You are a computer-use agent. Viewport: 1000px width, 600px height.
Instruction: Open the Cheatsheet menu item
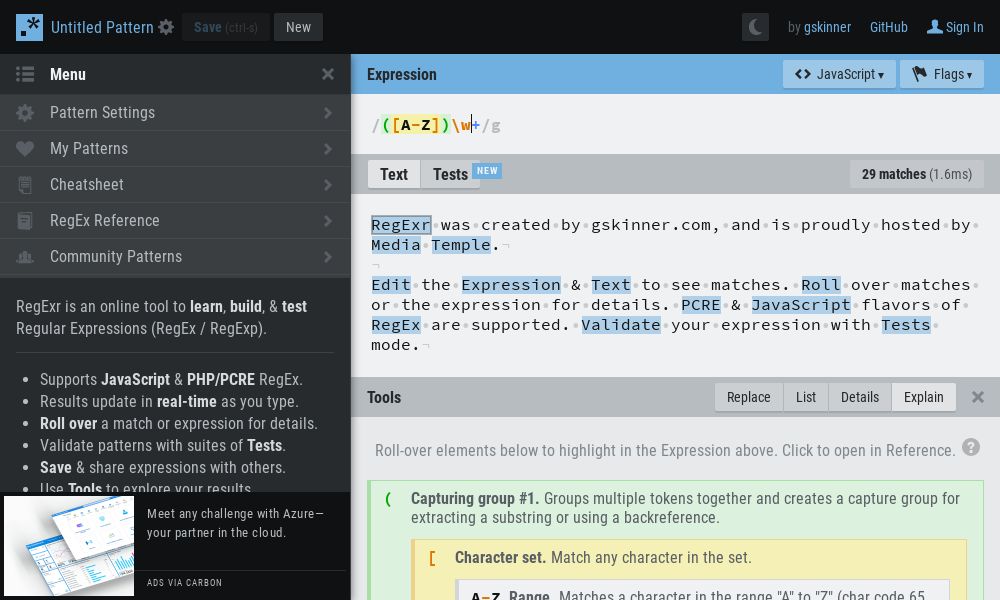point(175,185)
